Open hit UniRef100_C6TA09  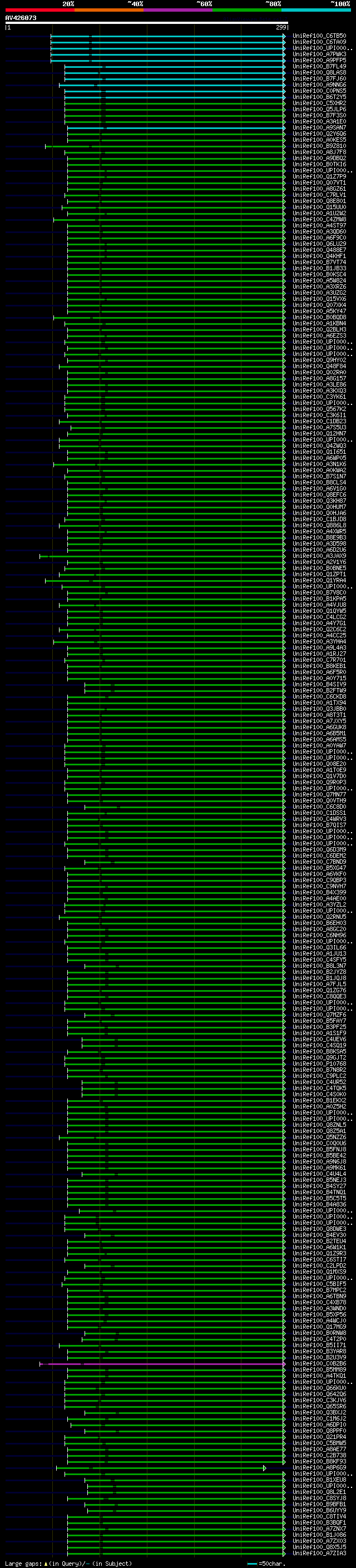pyautogui.click(x=319, y=42)
